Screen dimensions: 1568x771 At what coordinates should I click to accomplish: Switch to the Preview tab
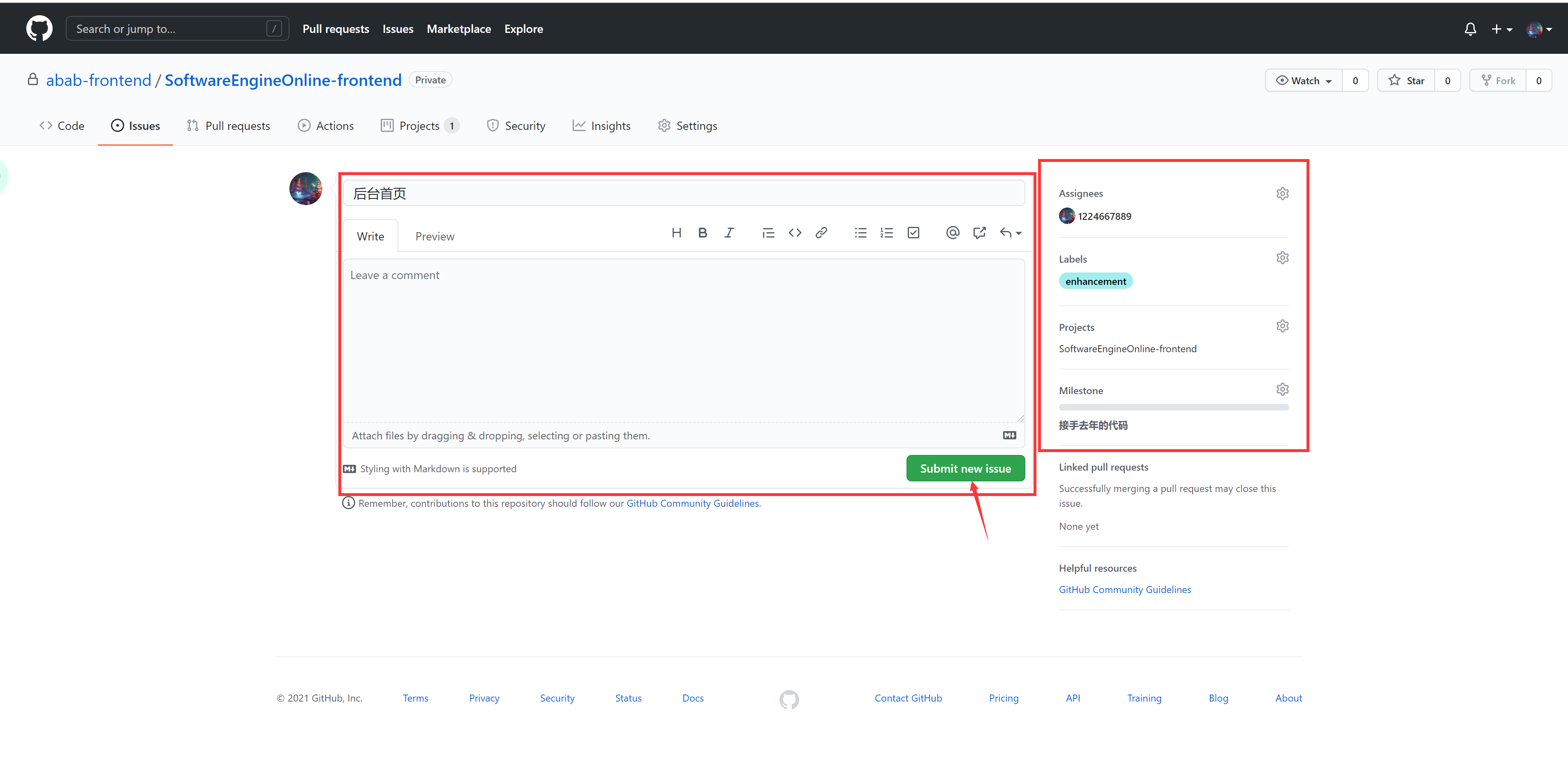[435, 237]
